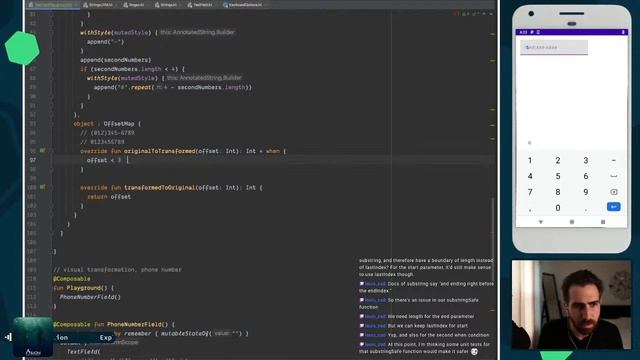
Task: Tap the 4 key on the phone keypad
Action: (x=530, y=176)
